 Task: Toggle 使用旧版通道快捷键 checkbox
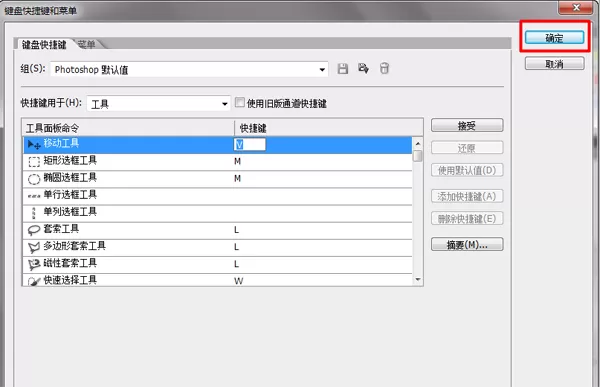[x=240, y=102]
